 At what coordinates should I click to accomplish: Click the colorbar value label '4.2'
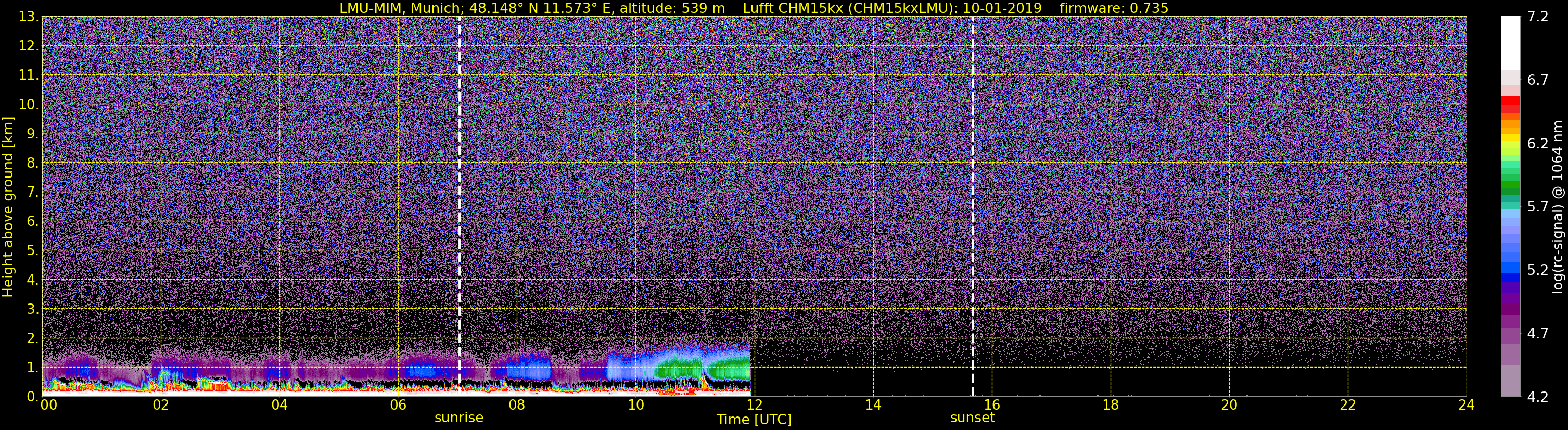[1538, 397]
